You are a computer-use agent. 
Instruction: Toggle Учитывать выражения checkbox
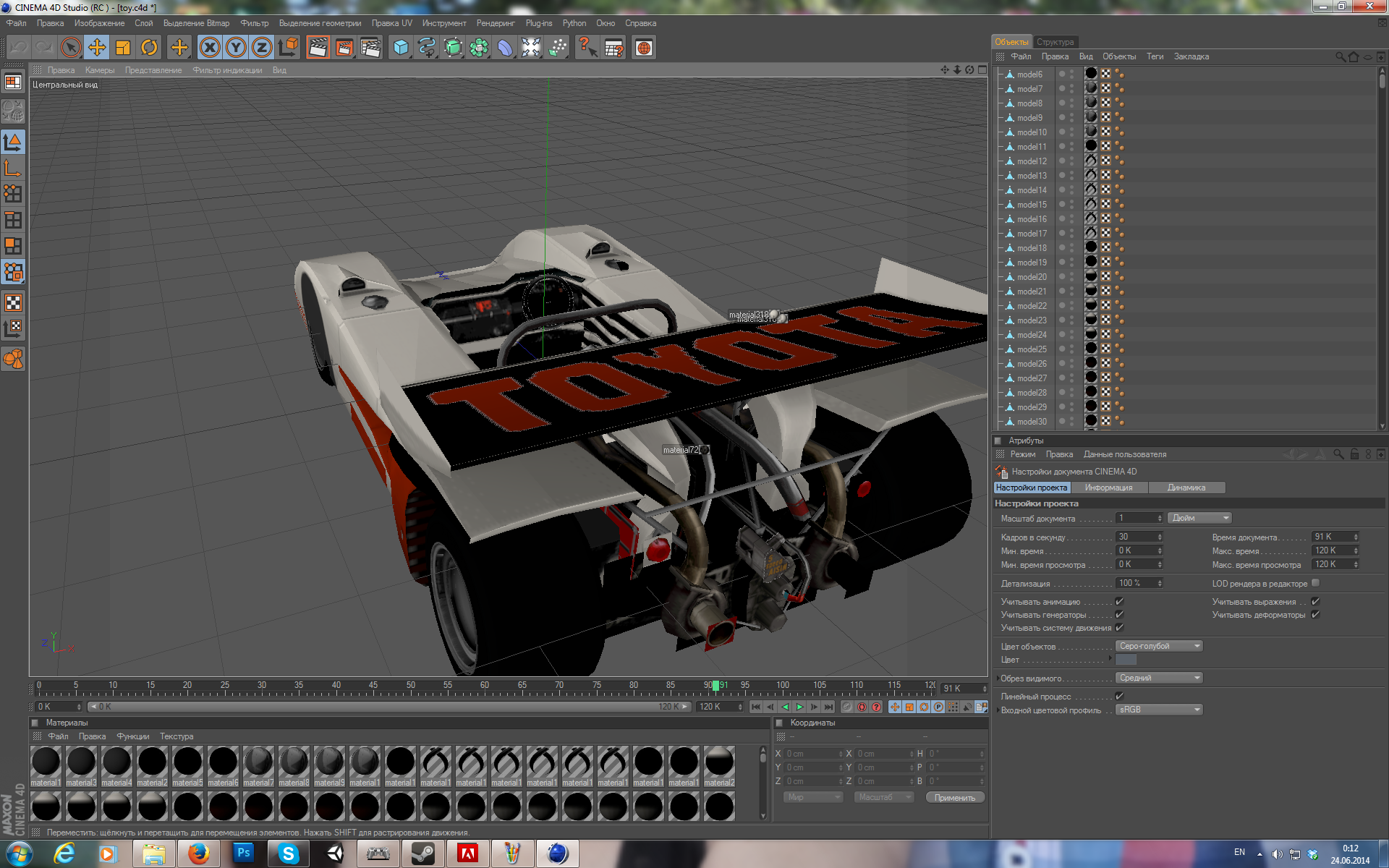1316,601
